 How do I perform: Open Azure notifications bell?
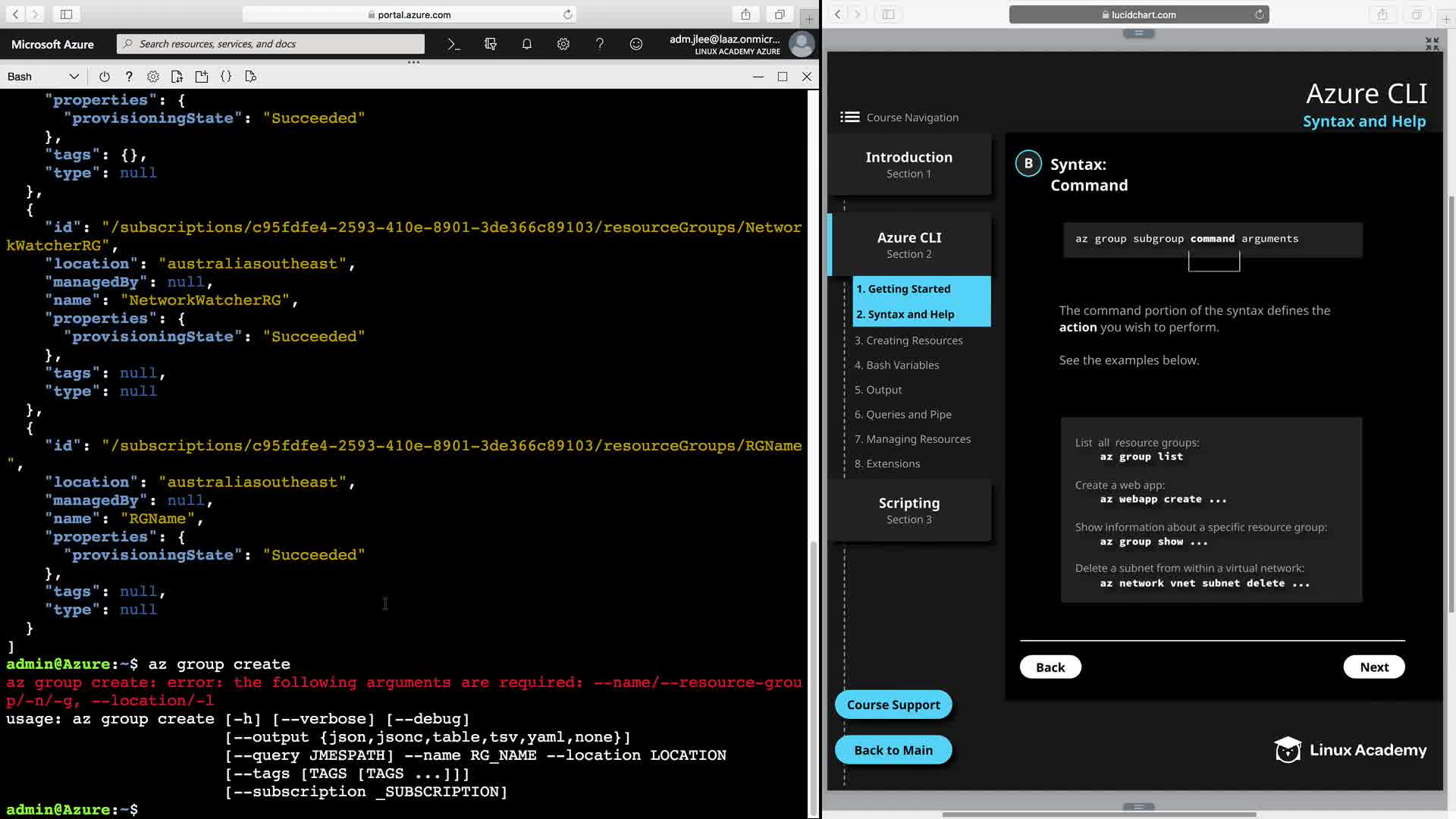pyautogui.click(x=527, y=44)
